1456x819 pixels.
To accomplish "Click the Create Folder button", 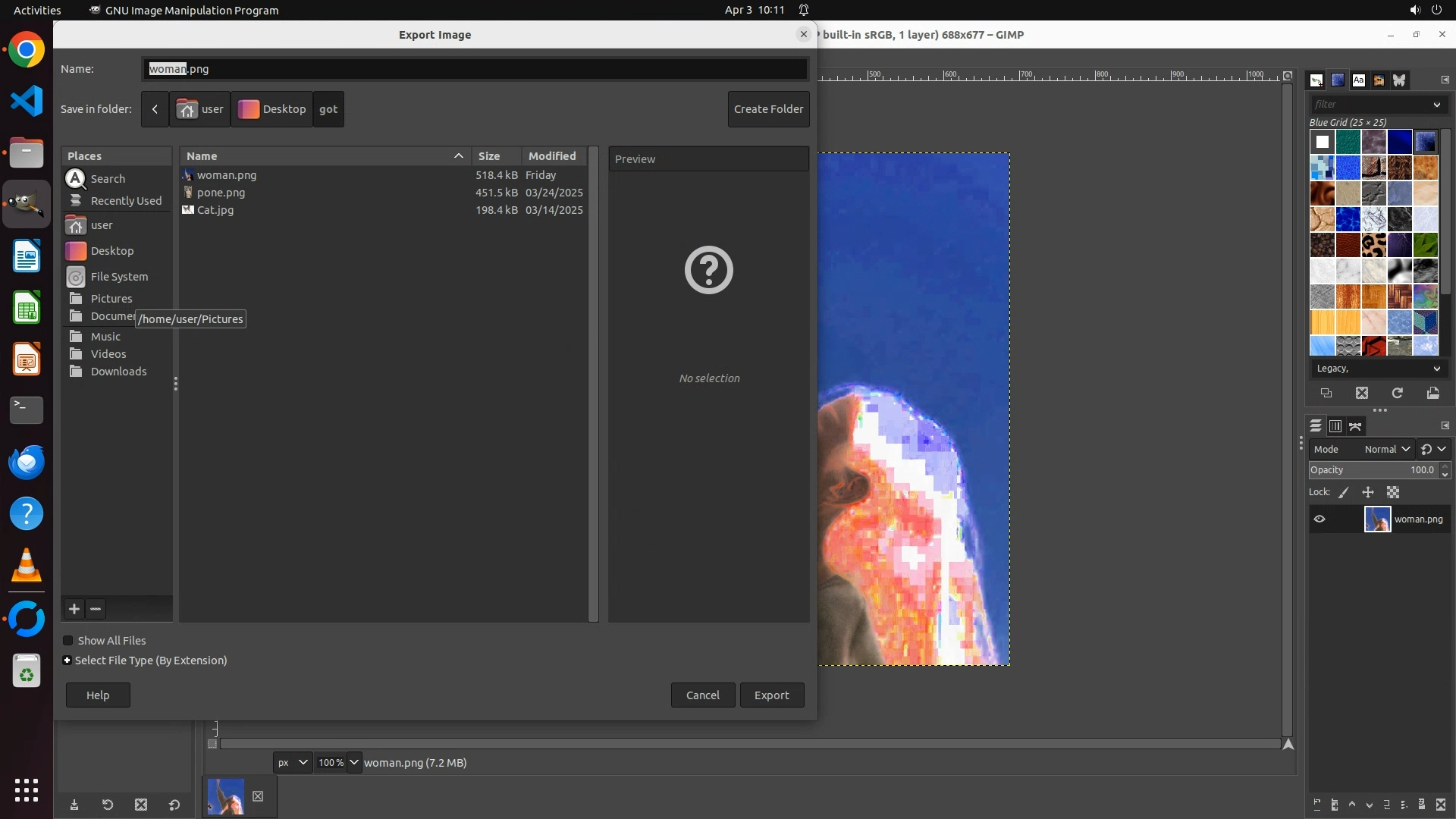I will [768, 109].
